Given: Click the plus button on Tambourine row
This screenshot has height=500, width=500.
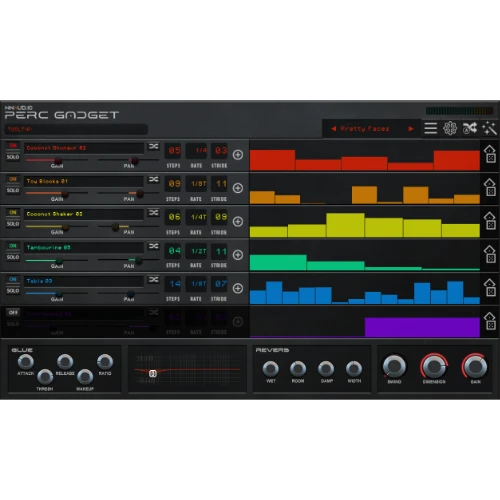Looking at the screenshot, I should (x=238, y=255).
